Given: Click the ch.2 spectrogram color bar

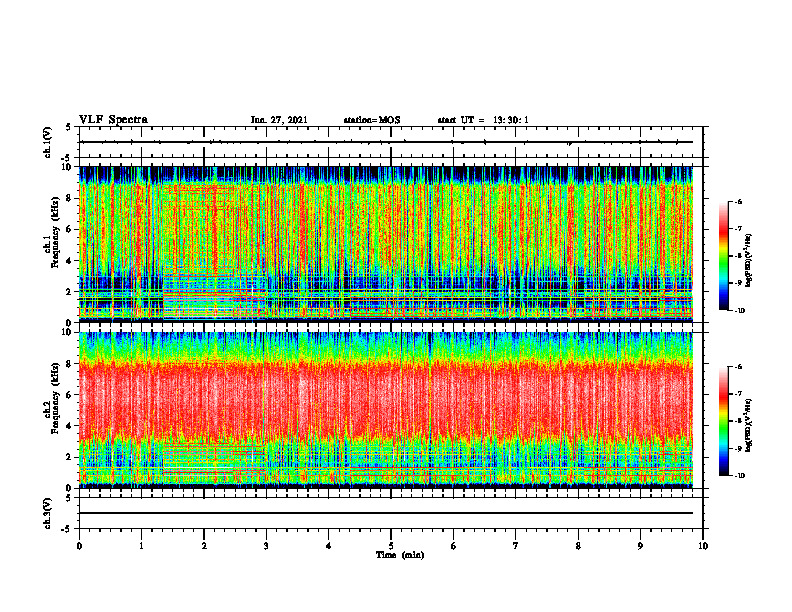Looking at the screenshot, I should tap(723, 421).
